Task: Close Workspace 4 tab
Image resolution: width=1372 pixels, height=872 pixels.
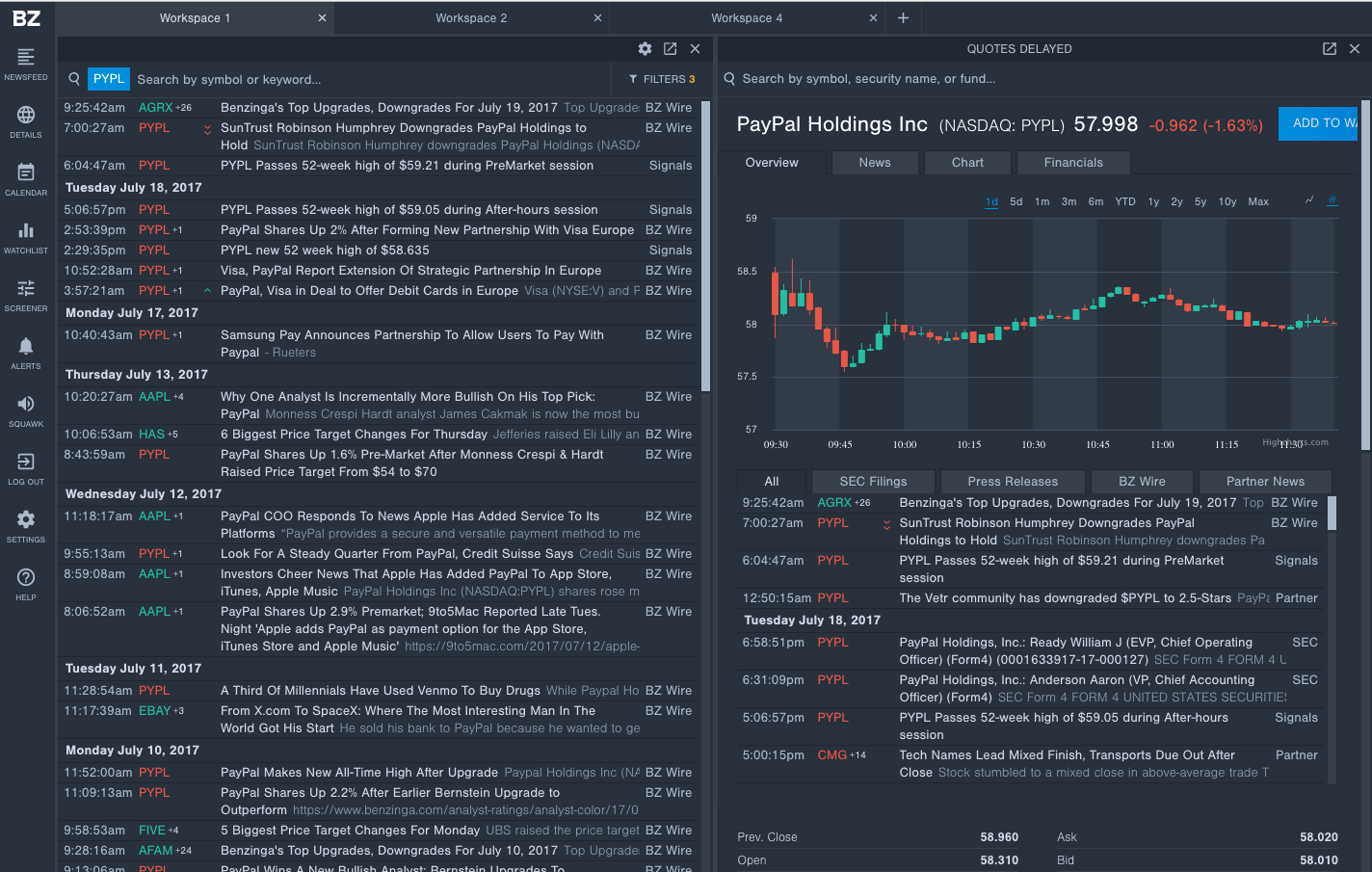Action: pyautogui.click(x=873, y=17)
